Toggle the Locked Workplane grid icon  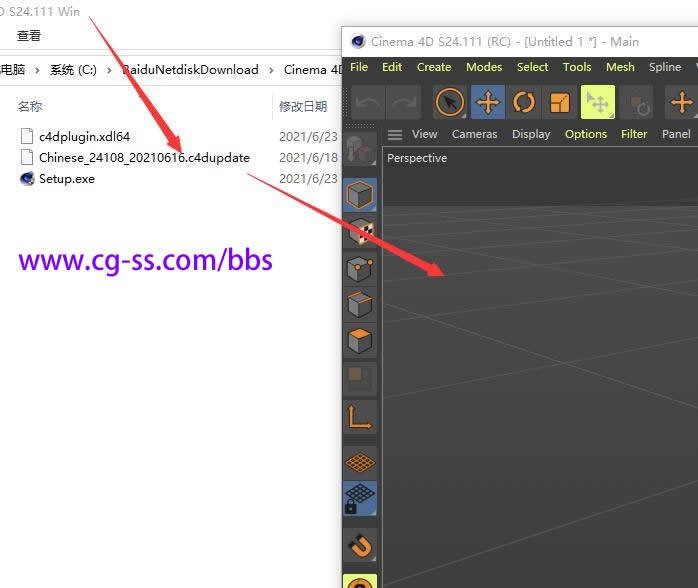(x=360, y=497)
